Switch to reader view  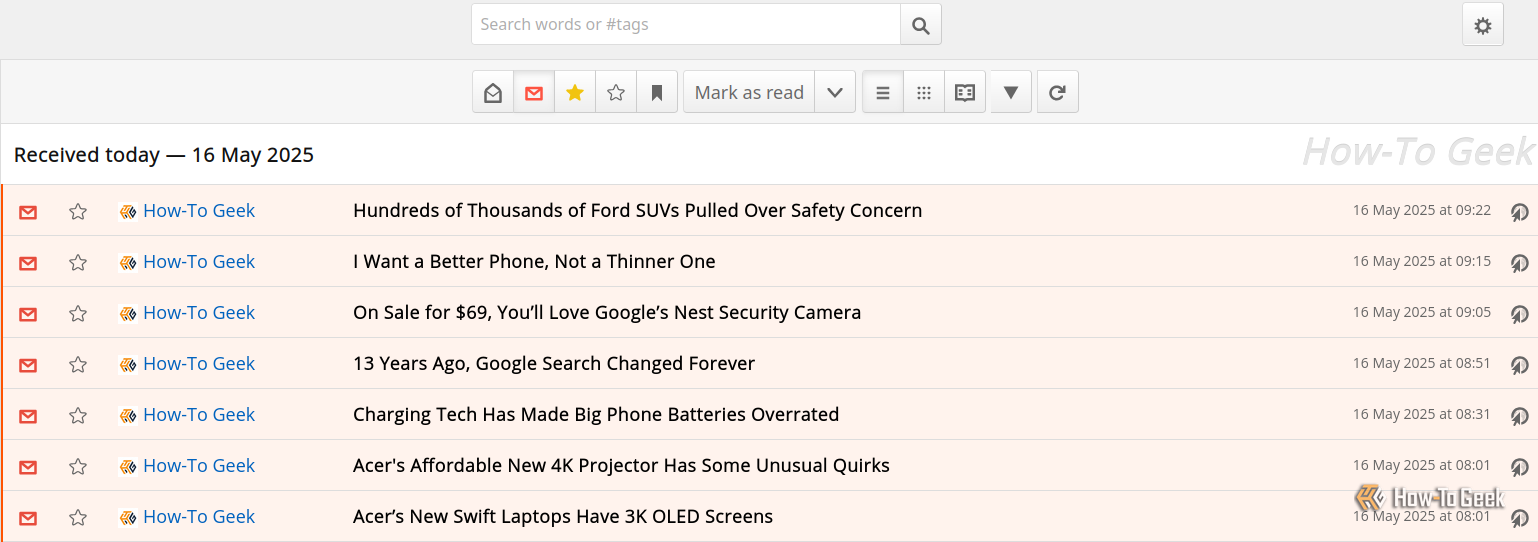click(965, 93)
